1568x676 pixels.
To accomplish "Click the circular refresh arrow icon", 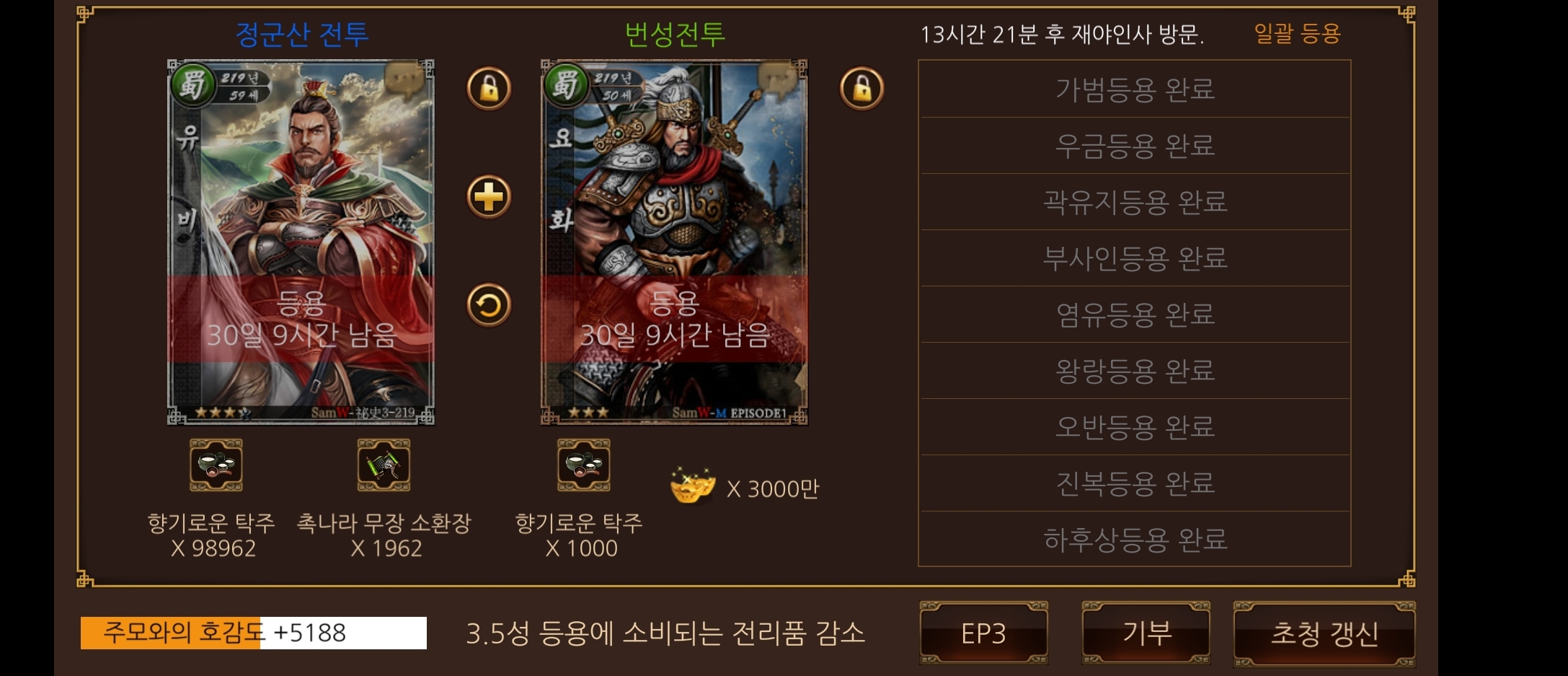I will click(x=489, y=304).
